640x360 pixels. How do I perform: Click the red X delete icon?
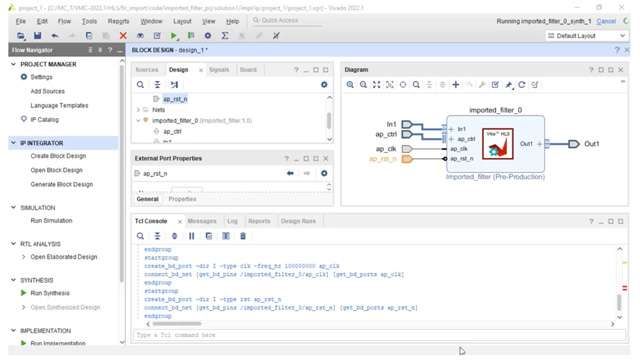(x=123, y=36)
